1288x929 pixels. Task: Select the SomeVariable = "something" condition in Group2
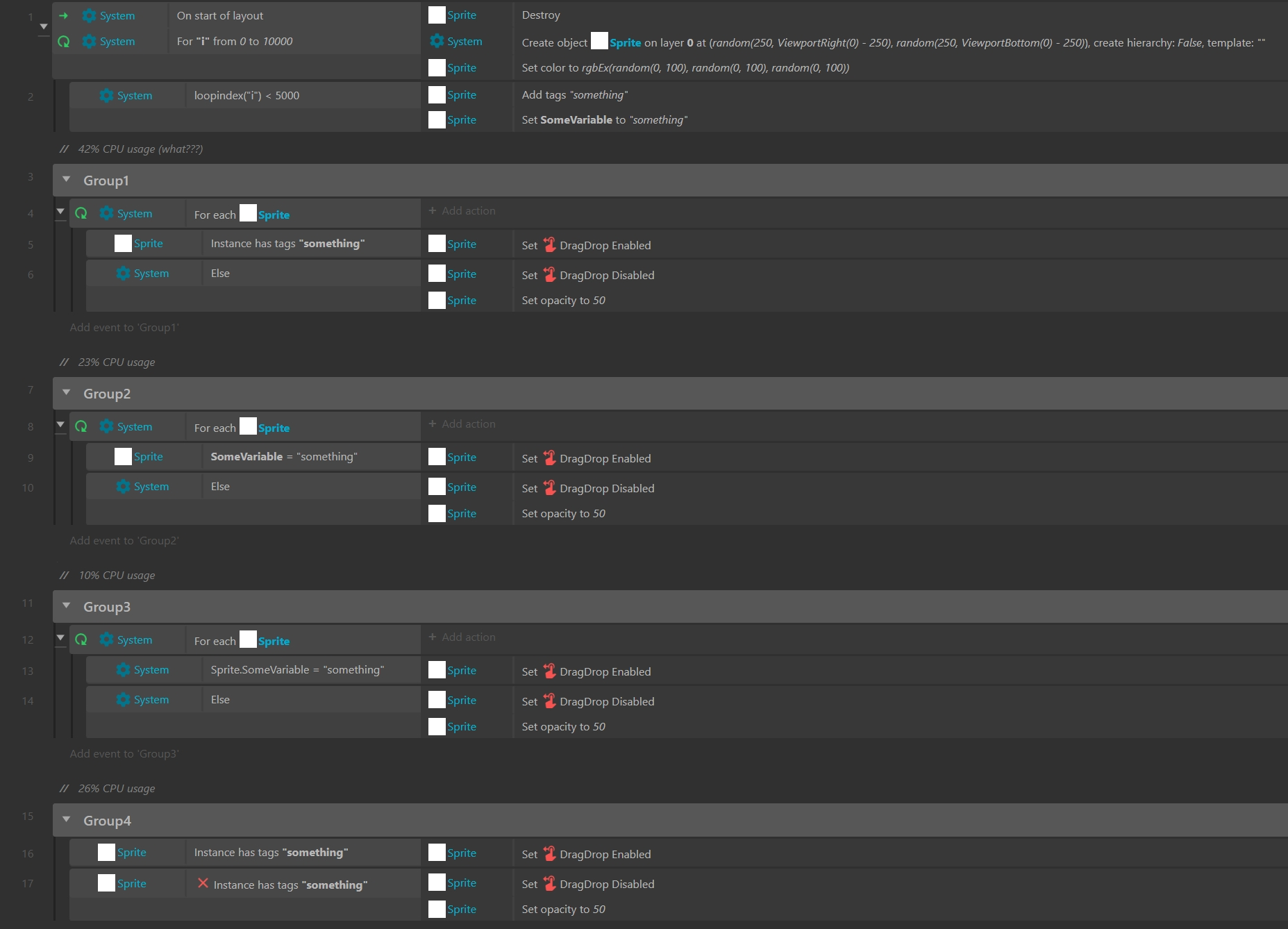[x=284, y=457]
